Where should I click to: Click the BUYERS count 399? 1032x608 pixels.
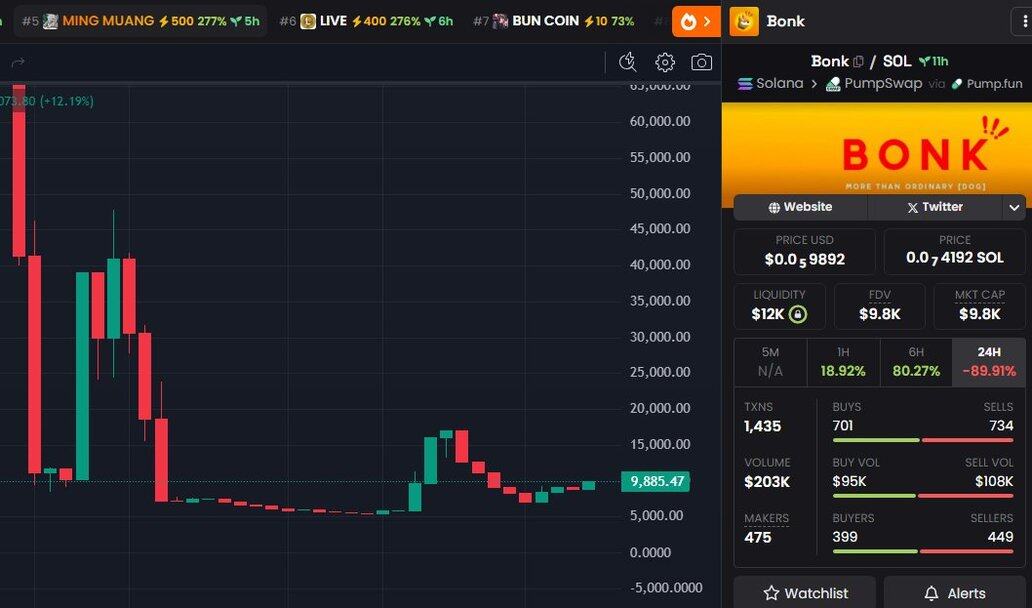coord(845,537)
